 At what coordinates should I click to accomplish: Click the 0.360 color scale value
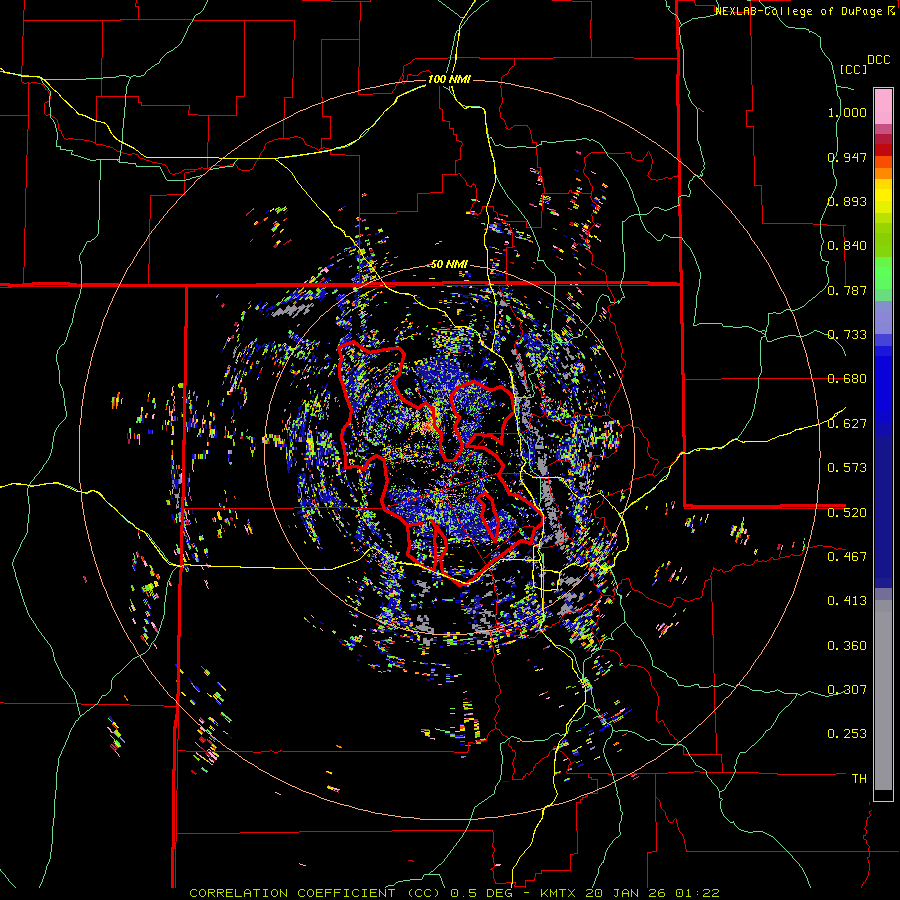(x=847, y=646)
